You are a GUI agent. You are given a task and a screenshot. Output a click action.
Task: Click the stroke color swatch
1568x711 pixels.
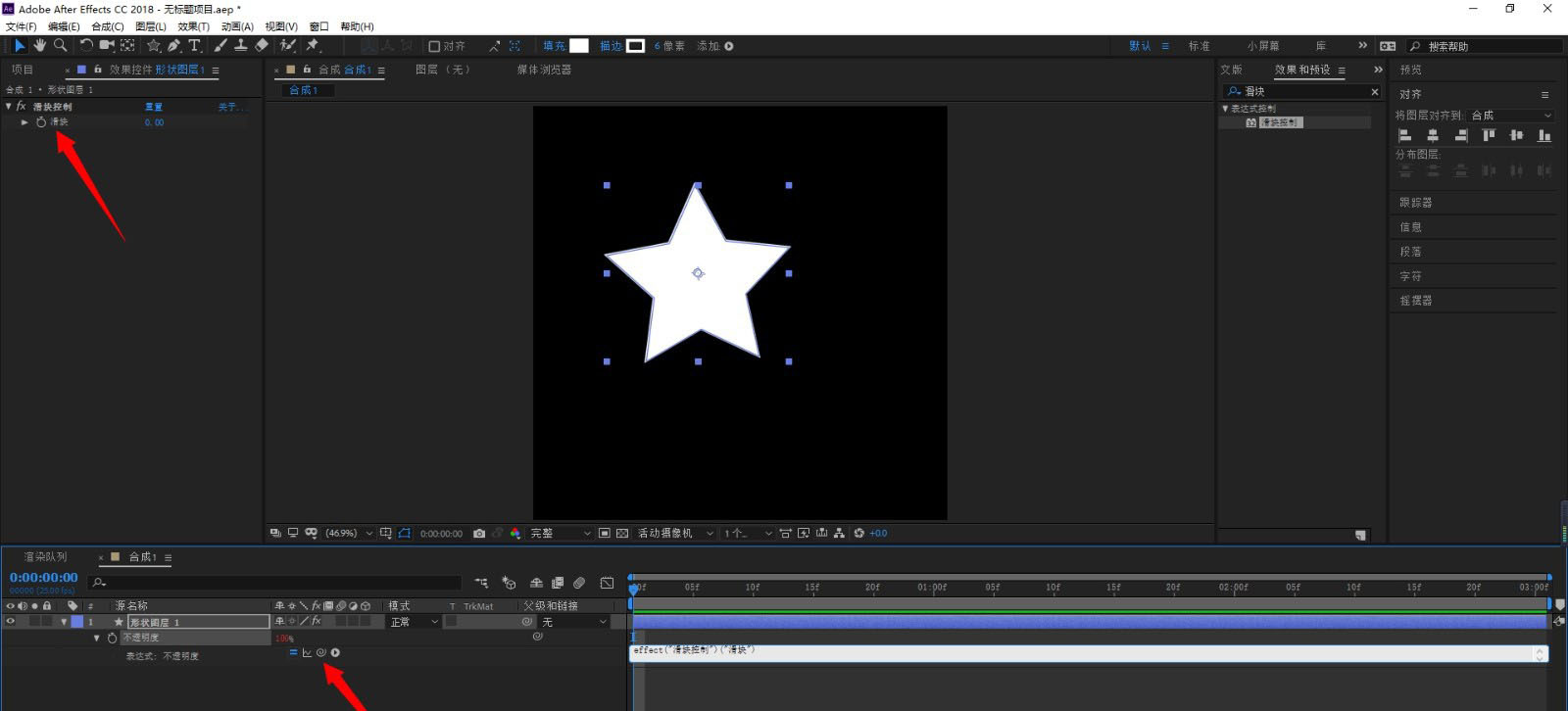636,46
